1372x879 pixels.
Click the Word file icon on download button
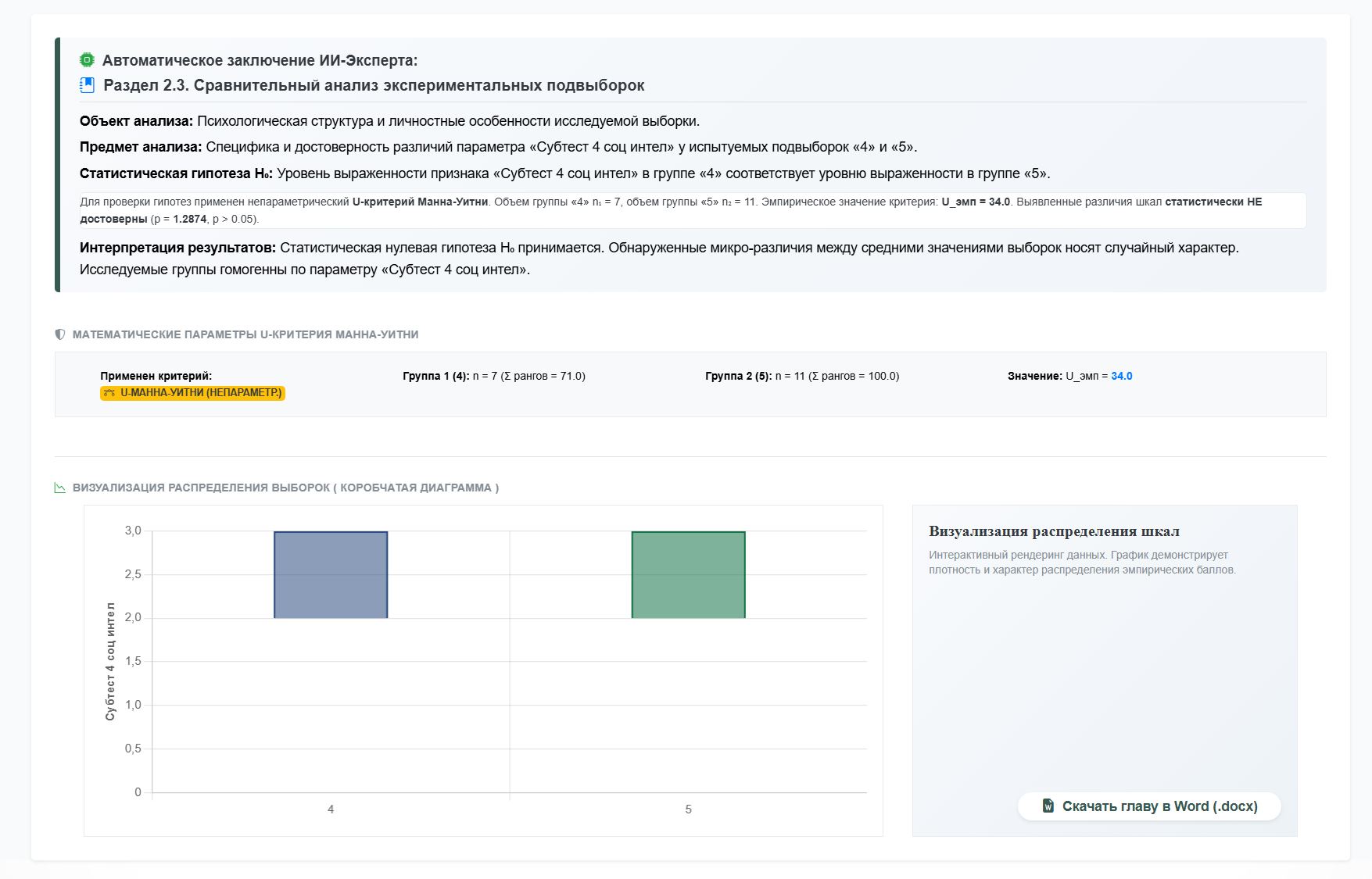(x=1048, y=806)
